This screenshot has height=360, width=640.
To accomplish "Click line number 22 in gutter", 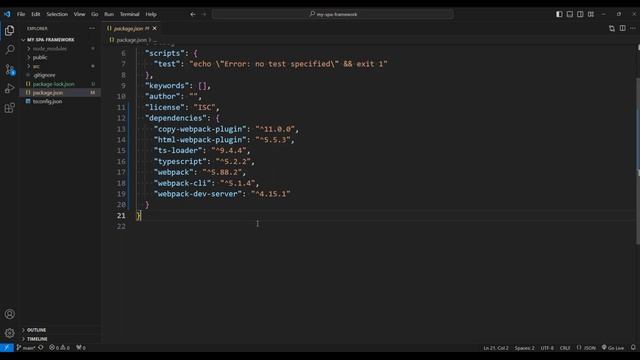I will pyautogui.click(x=121, y=227).
